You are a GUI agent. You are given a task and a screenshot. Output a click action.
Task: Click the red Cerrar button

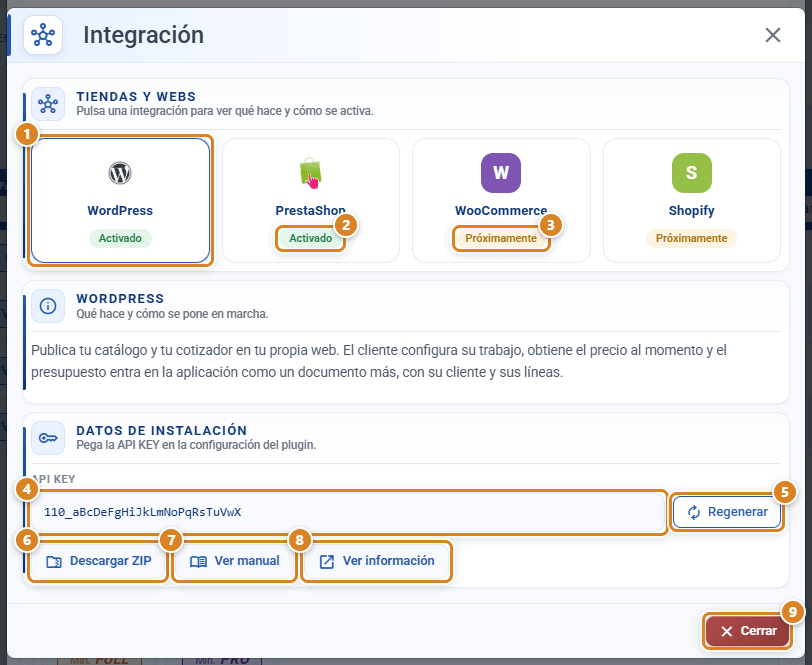748,631
